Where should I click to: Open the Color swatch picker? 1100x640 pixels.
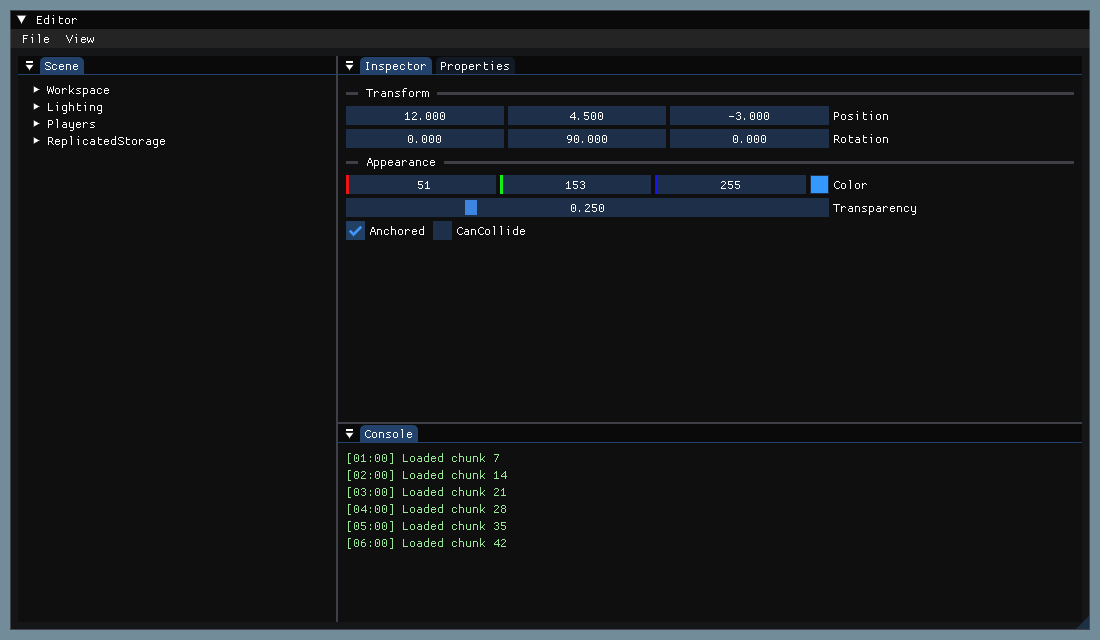pyautogui.click(x=819, y=185)
